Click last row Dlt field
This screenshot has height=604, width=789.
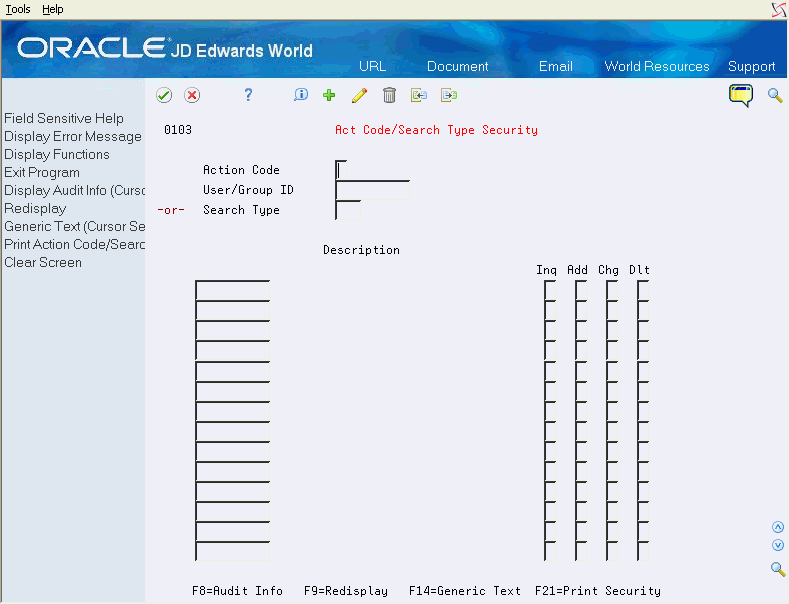pyautogui.click(x=643, y=551)
